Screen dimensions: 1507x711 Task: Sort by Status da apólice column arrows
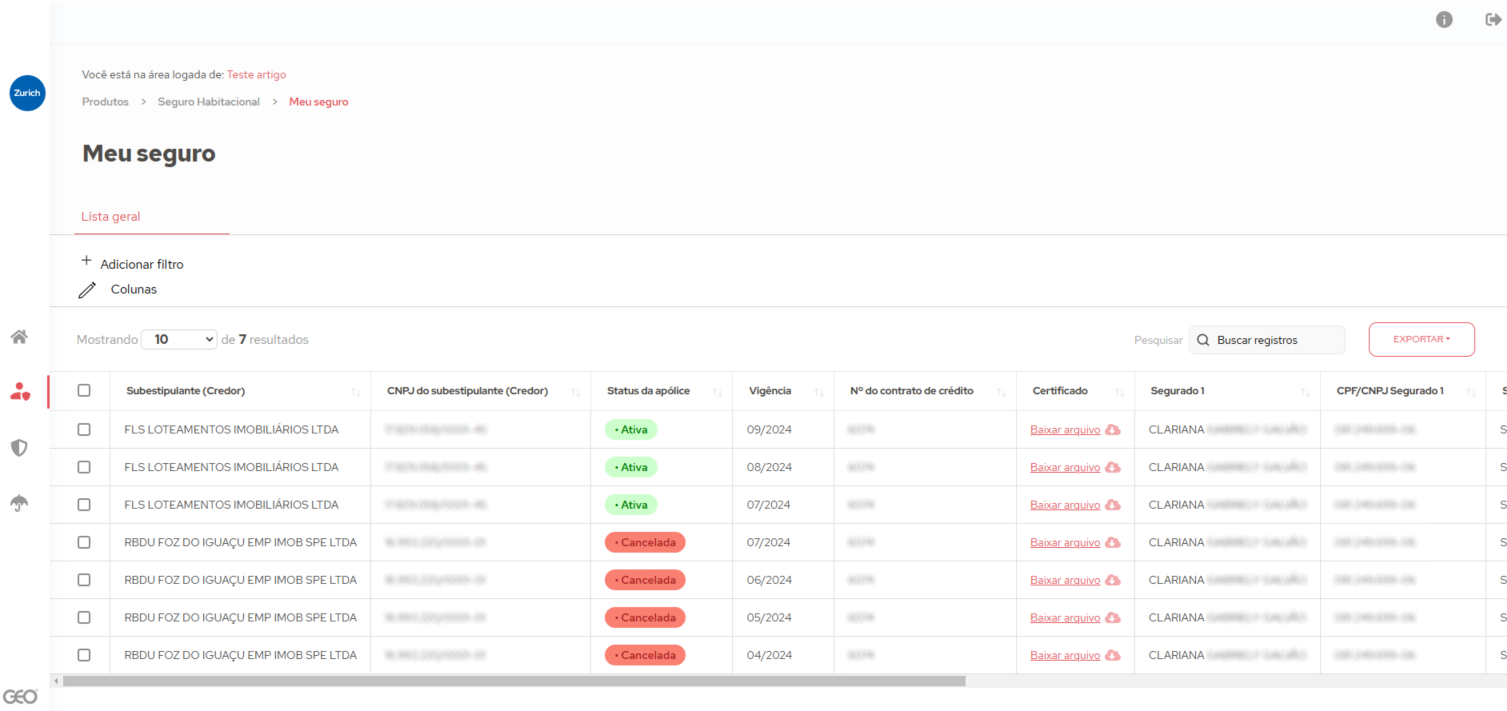717,392
